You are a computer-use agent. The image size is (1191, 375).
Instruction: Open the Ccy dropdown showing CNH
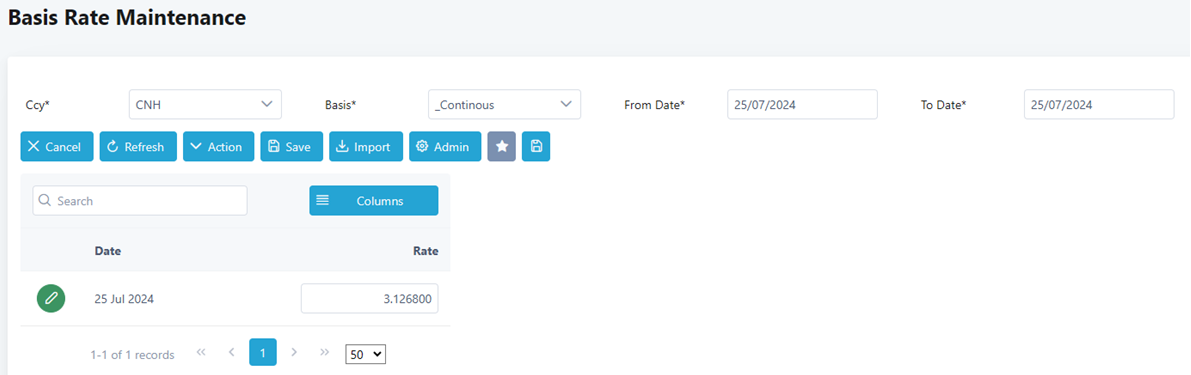205,105
